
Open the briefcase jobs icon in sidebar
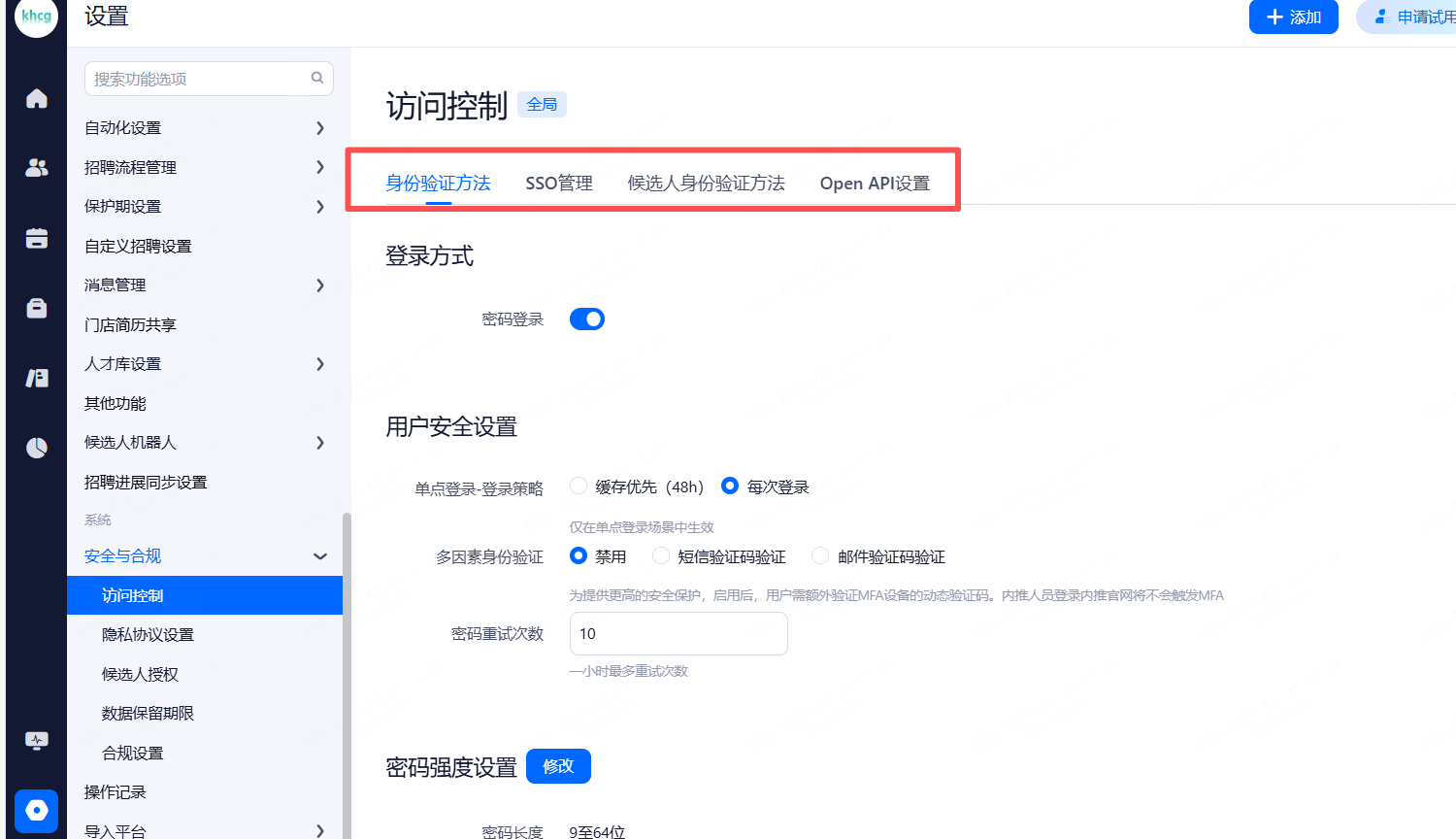[x=37, y=308]
